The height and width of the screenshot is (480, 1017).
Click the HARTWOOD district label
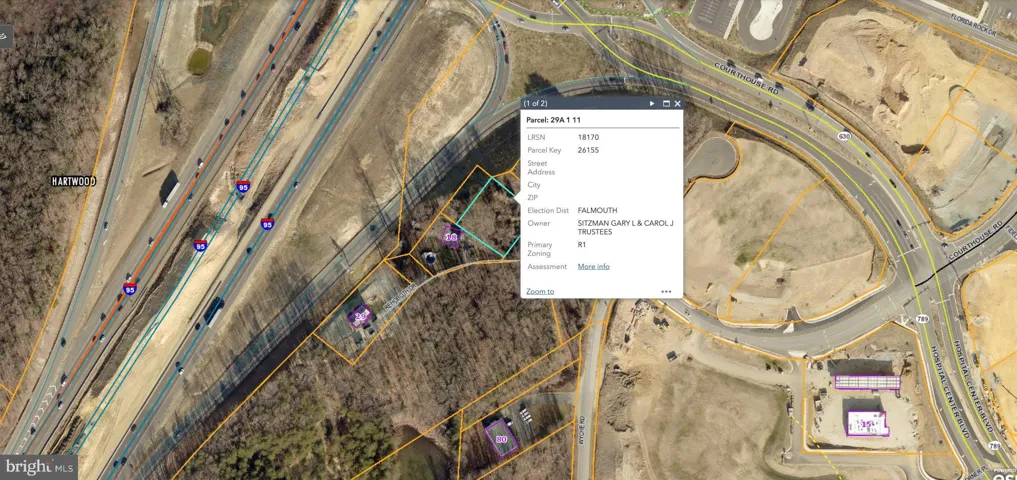[74, 181]
